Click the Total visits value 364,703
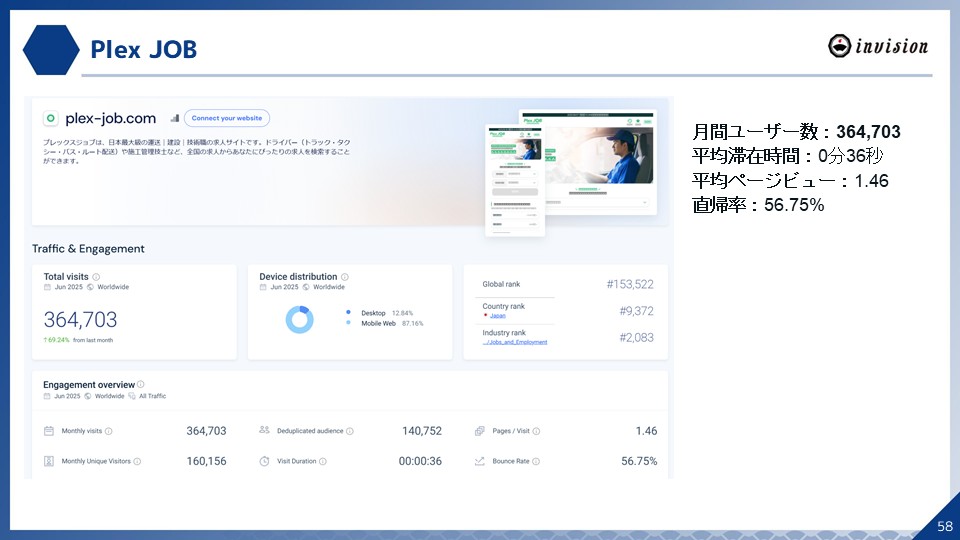Screen dimensions: 960x540 (80, 320)
